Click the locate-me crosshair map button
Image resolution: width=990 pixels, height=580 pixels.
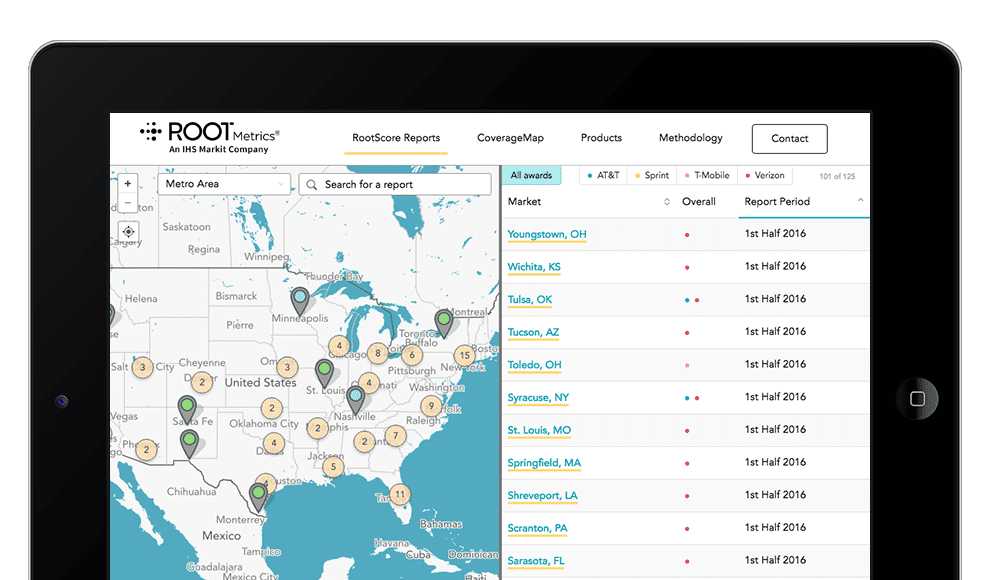tap(128, 231)
